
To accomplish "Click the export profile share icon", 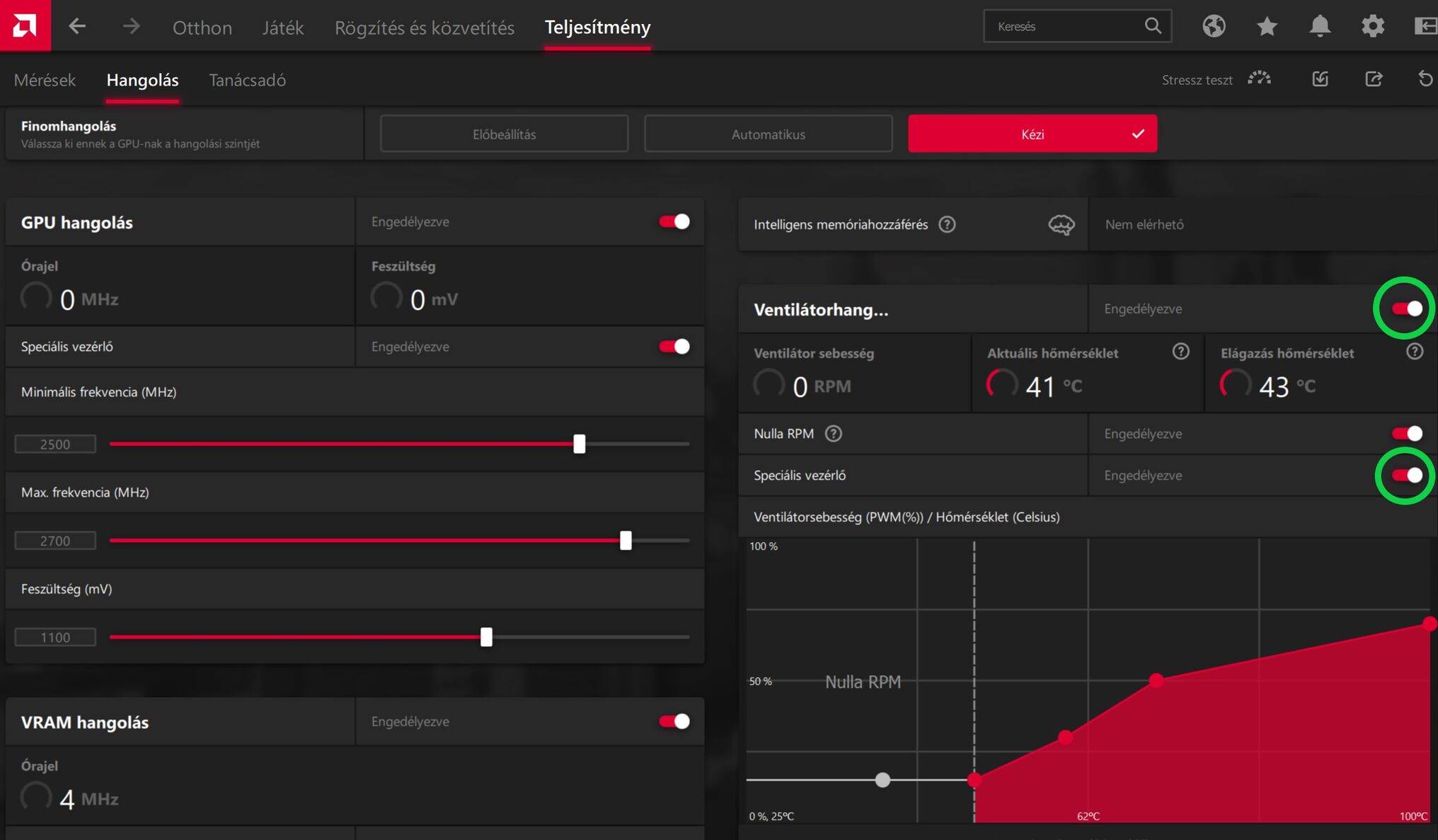I will pos(1374,79).
